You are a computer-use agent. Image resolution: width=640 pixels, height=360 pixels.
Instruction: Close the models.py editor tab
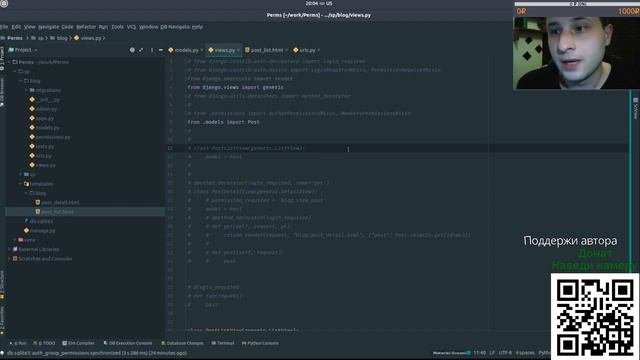[202, 50]
